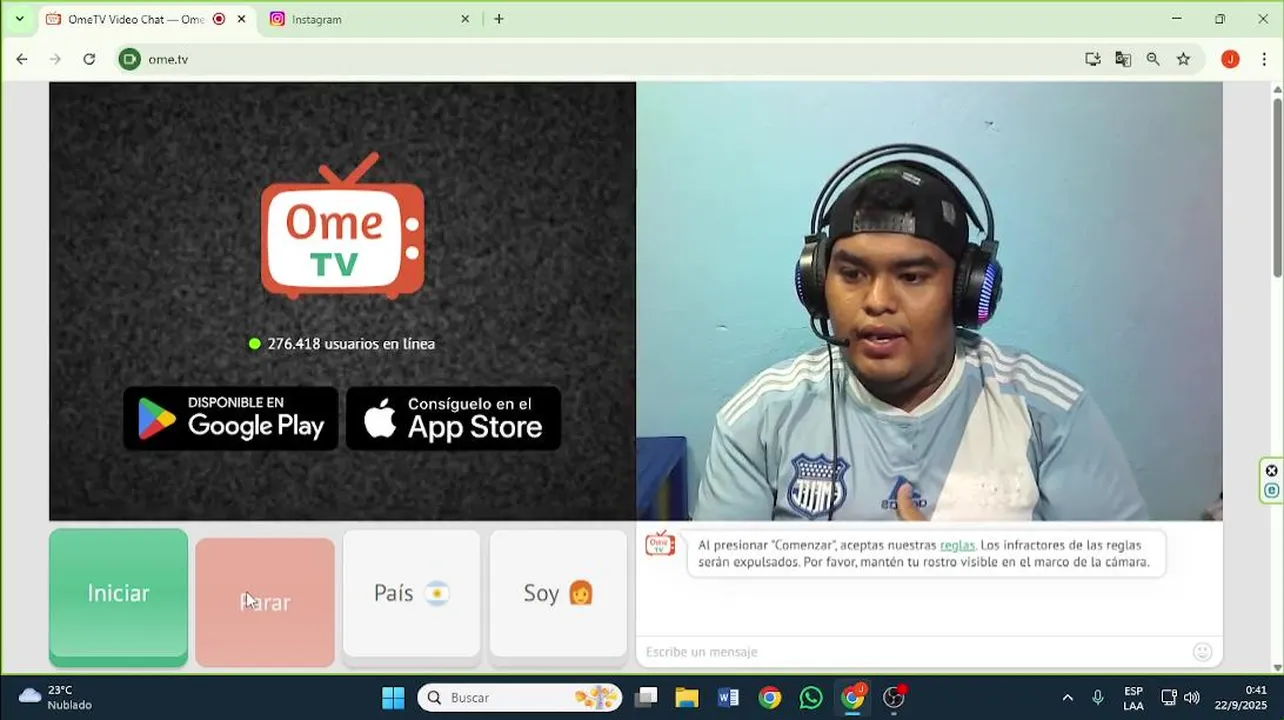This screenshot has height=720, width=1284.
Task: Click the taskbar Buscar search box
Action: [519, 697]
